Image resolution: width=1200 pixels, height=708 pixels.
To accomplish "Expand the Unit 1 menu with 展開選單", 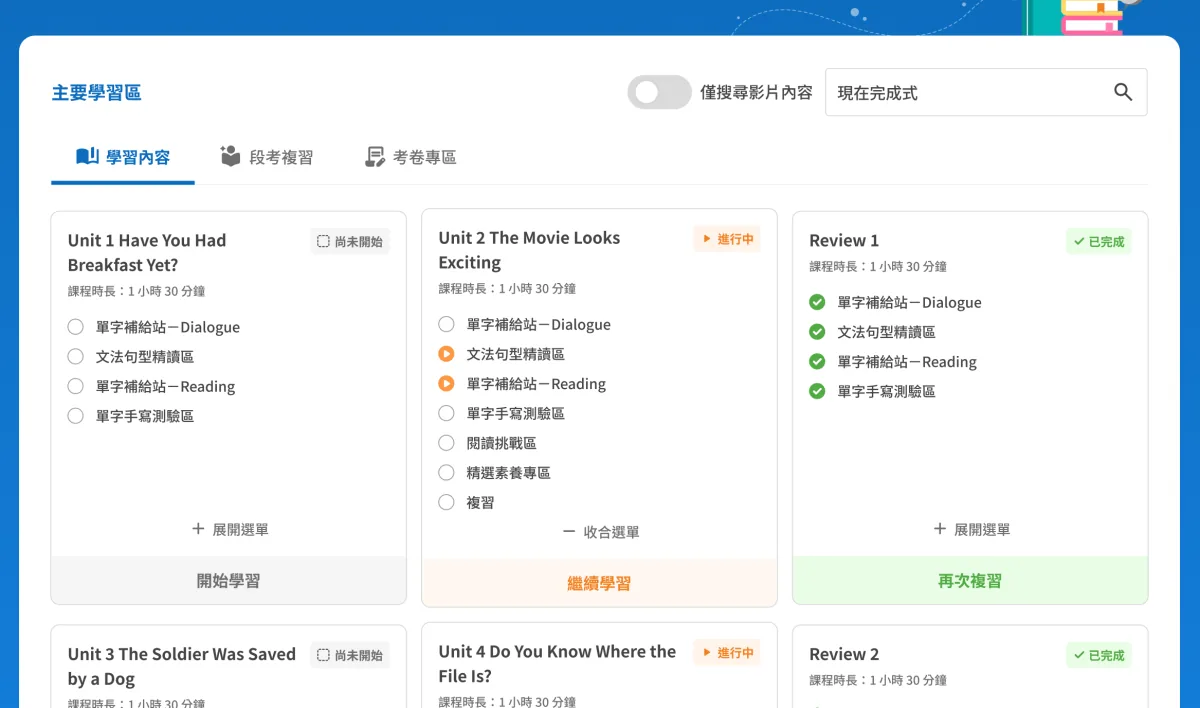I will coord(229,529).
